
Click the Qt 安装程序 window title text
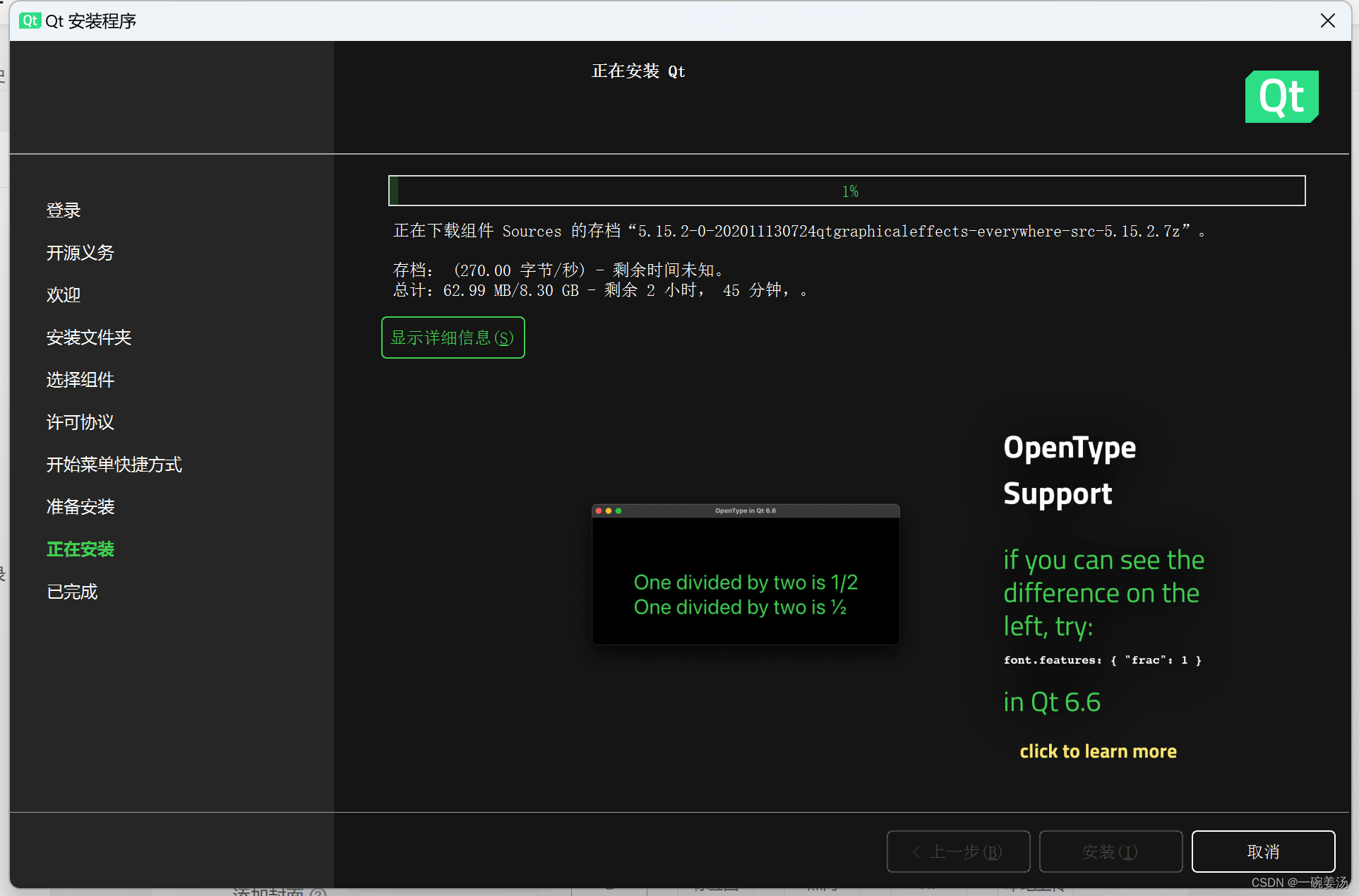(x=91, y=21)
